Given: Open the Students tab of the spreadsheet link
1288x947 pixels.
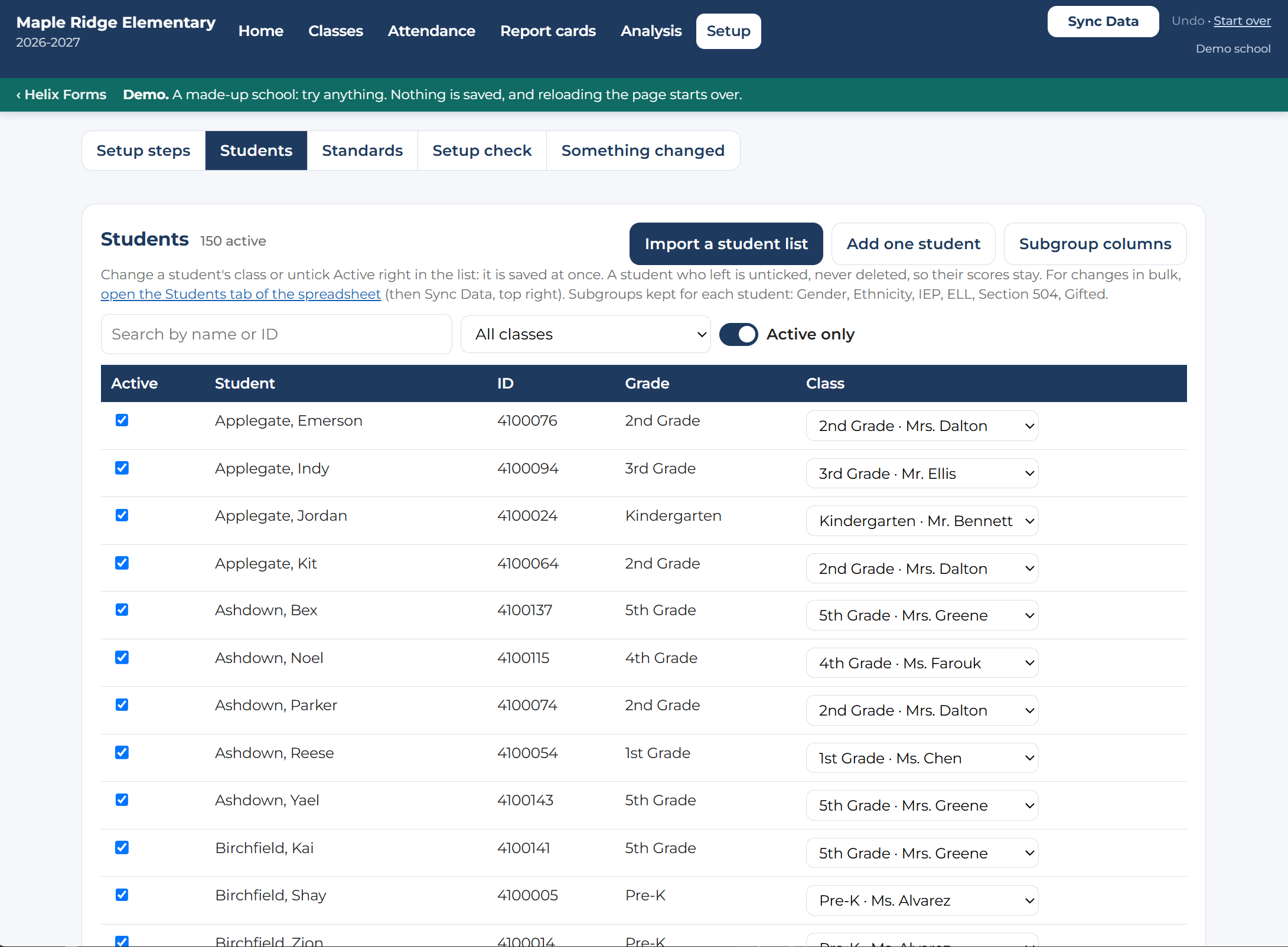Looking at the screenshot, I should pos(240,294).
